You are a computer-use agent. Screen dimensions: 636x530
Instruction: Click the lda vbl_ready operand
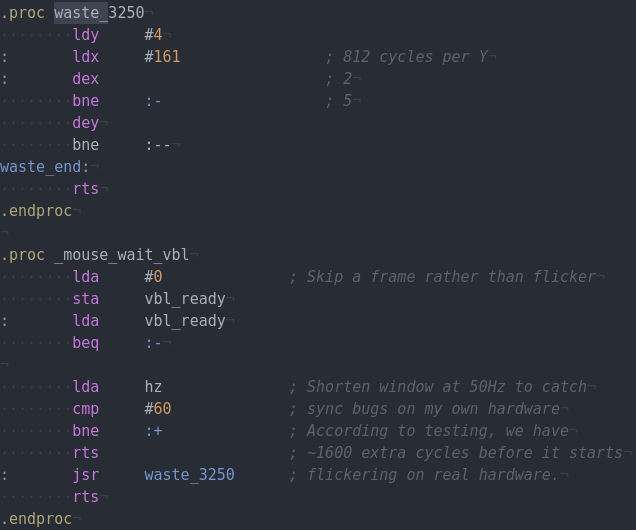tap(185, 320)
